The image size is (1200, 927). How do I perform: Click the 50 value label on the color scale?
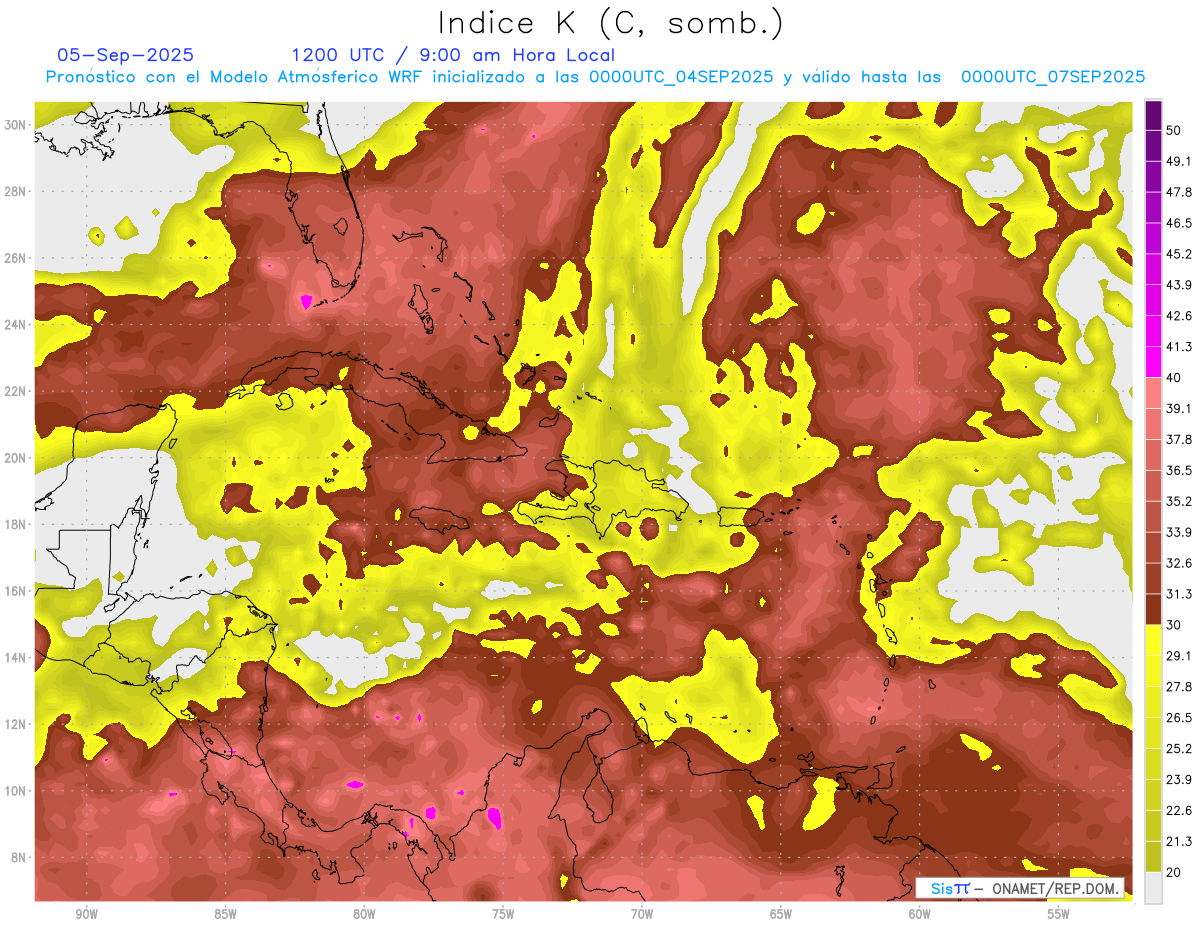[x=1174, y=130]
